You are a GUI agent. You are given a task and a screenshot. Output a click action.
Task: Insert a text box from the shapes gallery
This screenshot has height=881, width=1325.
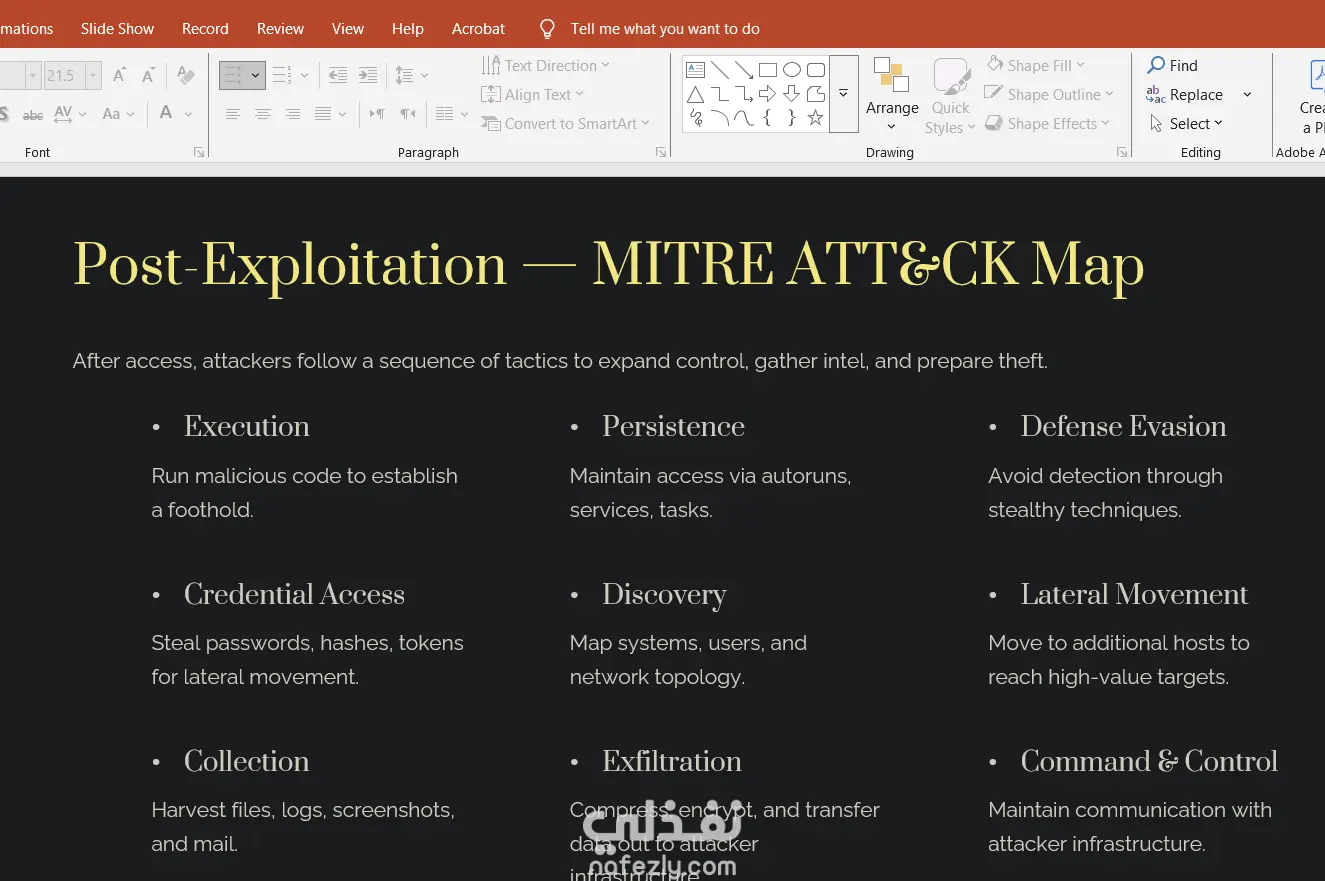point(695,70)
